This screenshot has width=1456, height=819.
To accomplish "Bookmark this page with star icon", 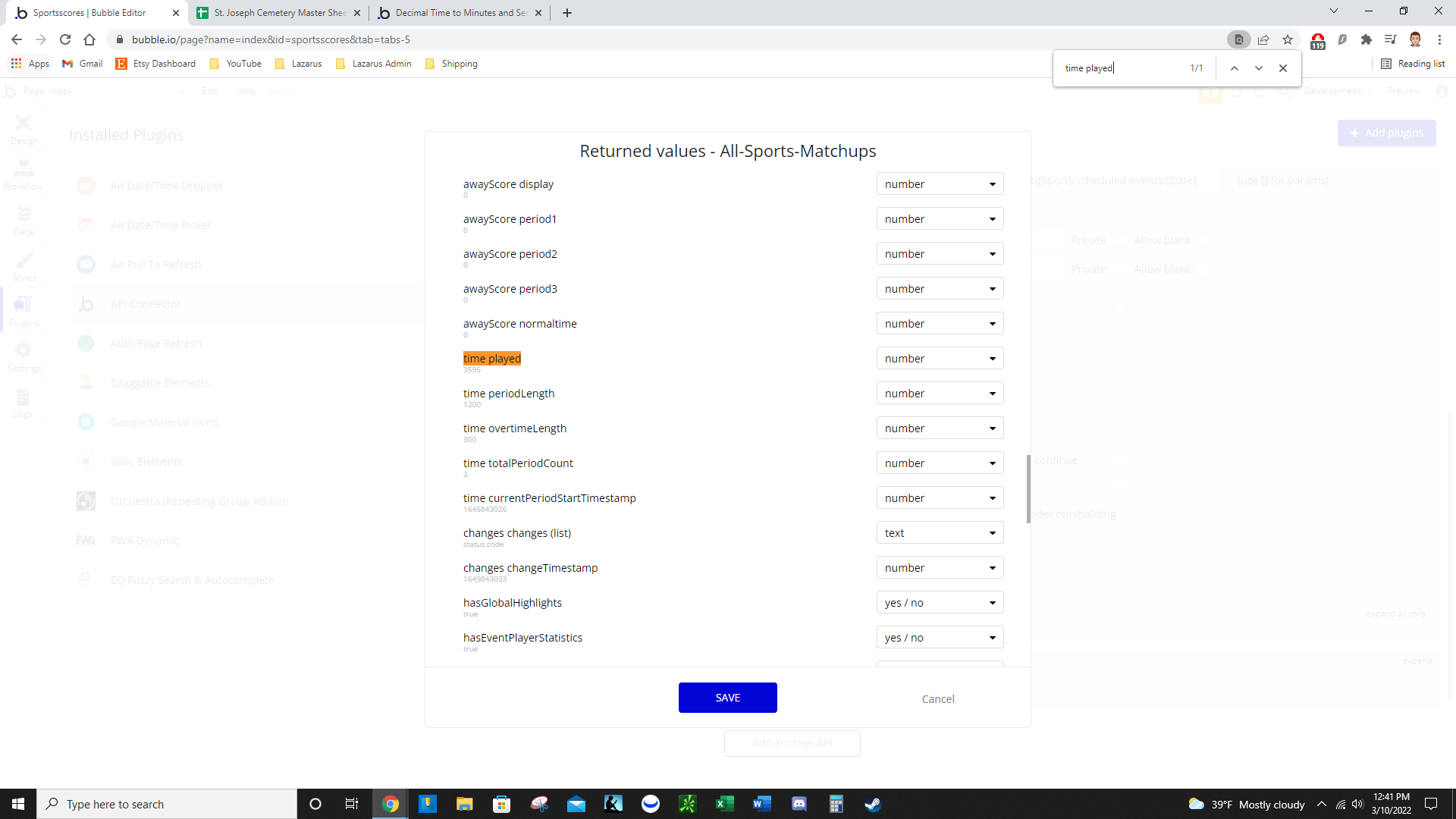I will pyautogui.click(x=1288, y=39).
